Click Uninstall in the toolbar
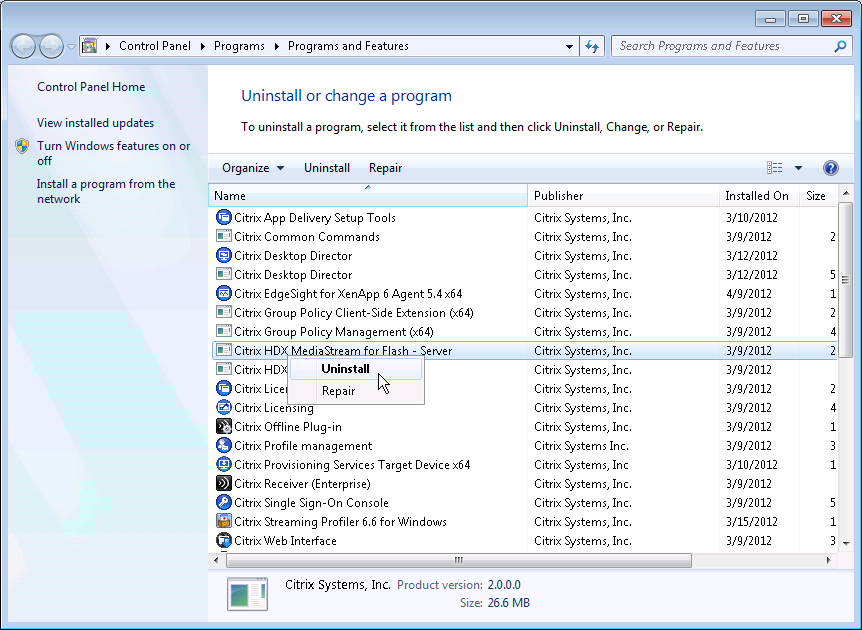Viewport: 862px width, 630px height. [x=327, y=168]
